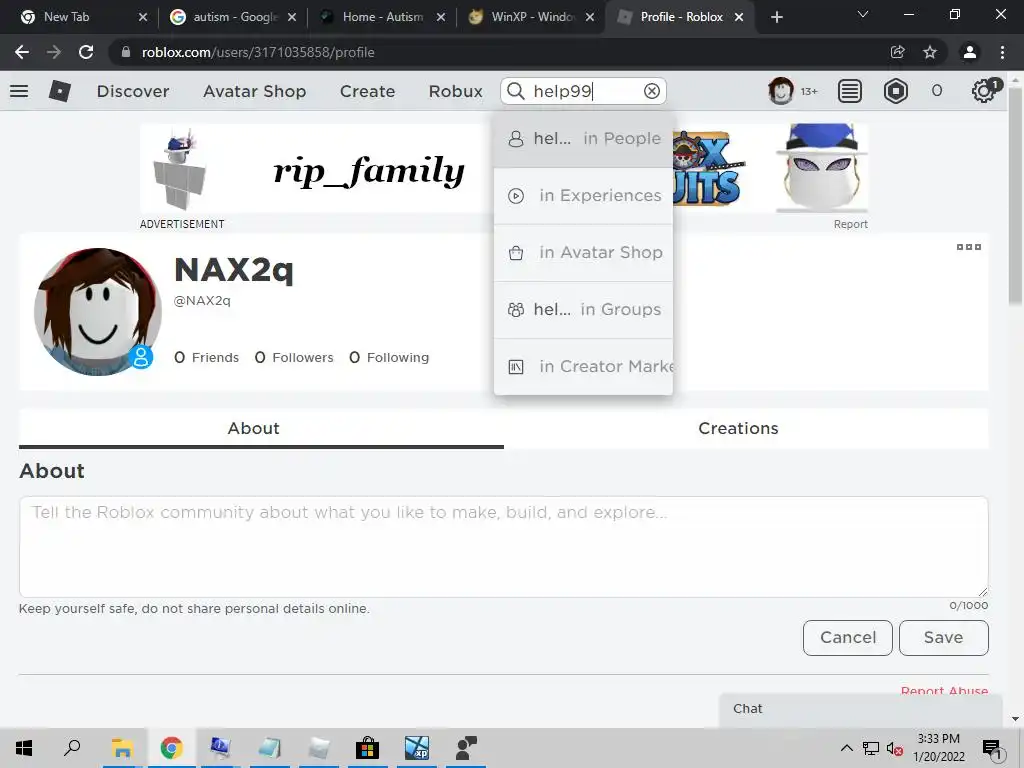The image size is (1024, 768).
Task: Open the Chat panel
Action: pos(861,709)
